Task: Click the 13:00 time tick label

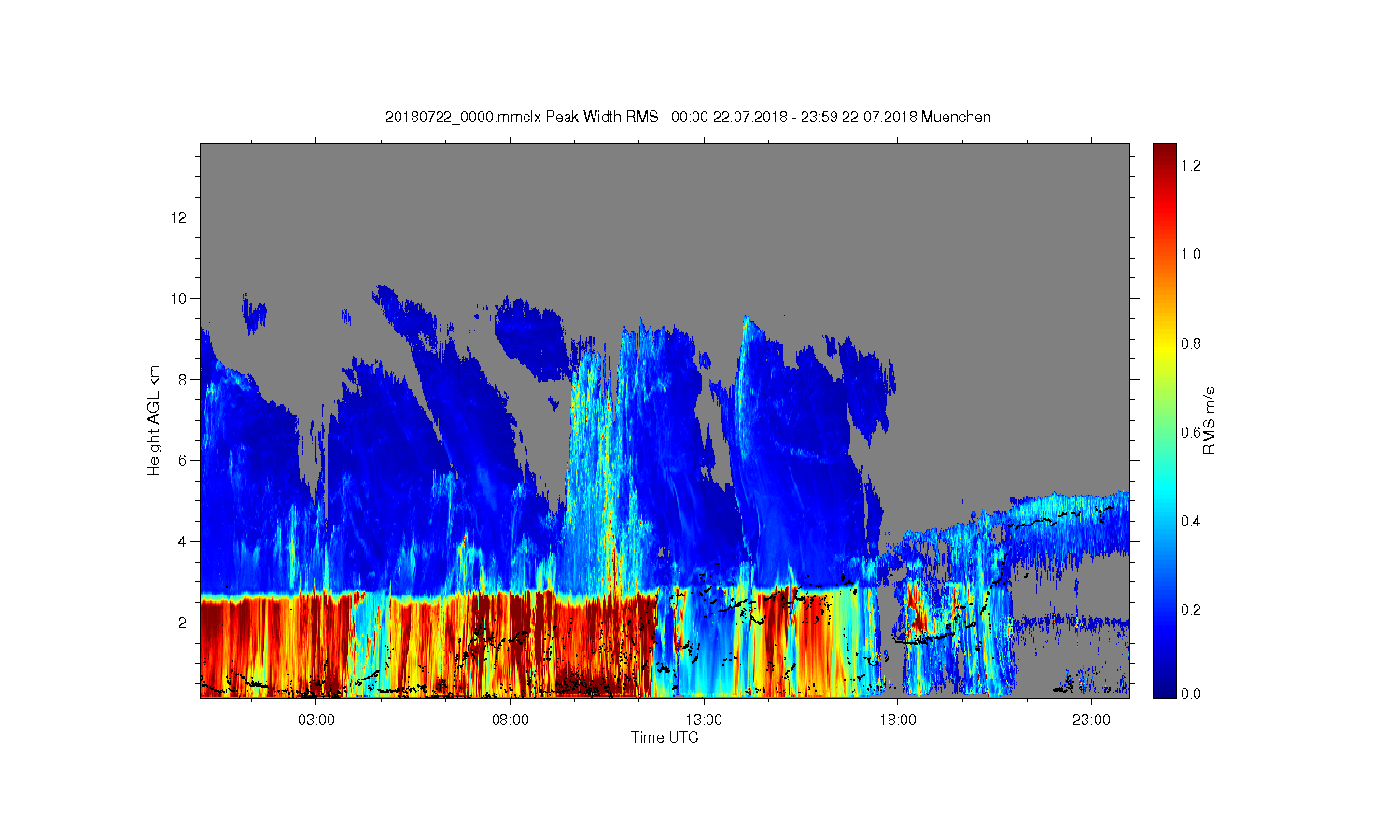Action: [x=704, y=721]
